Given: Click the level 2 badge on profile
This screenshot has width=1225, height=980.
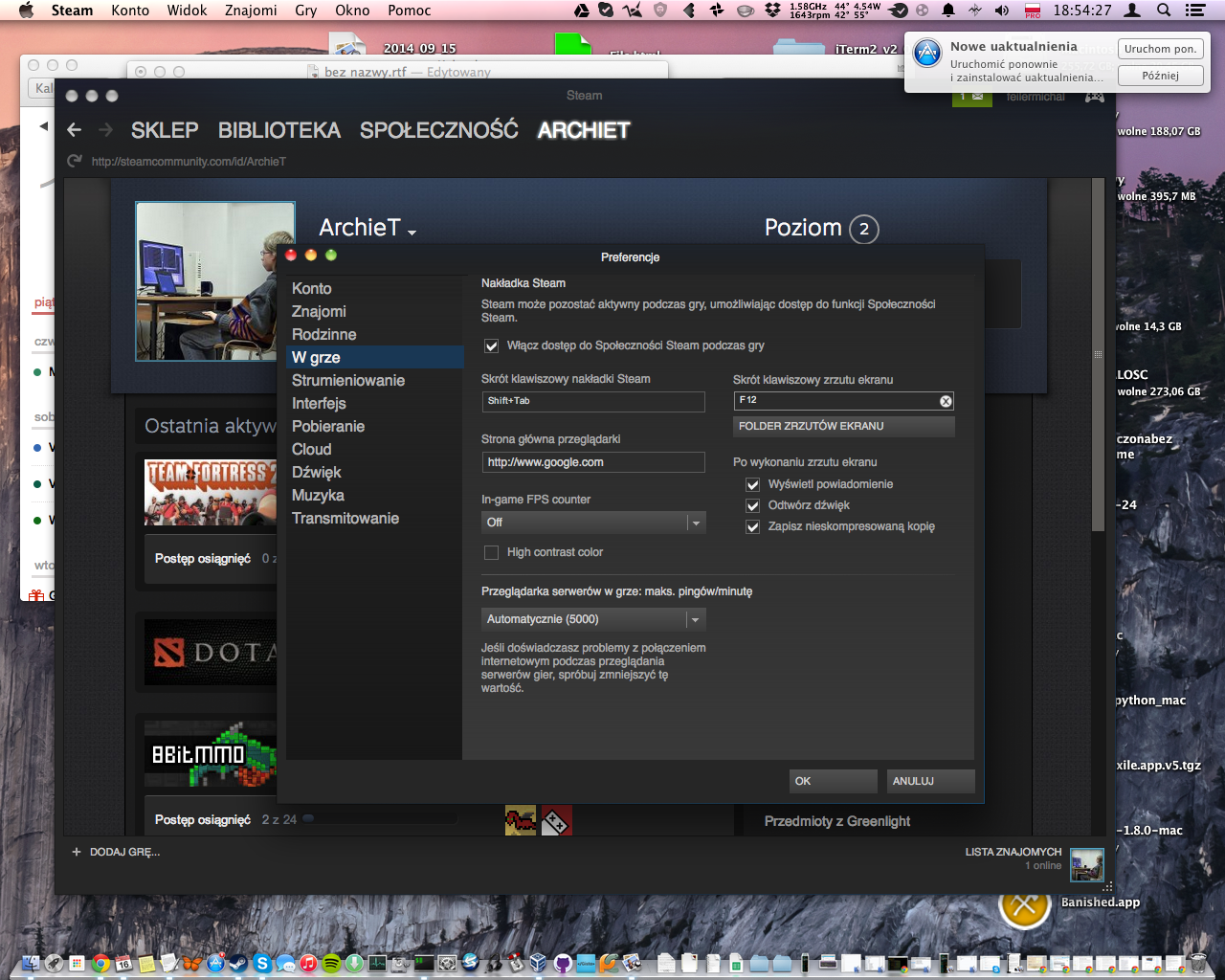Looking at the screenshot, I should (x=864, y=229).
